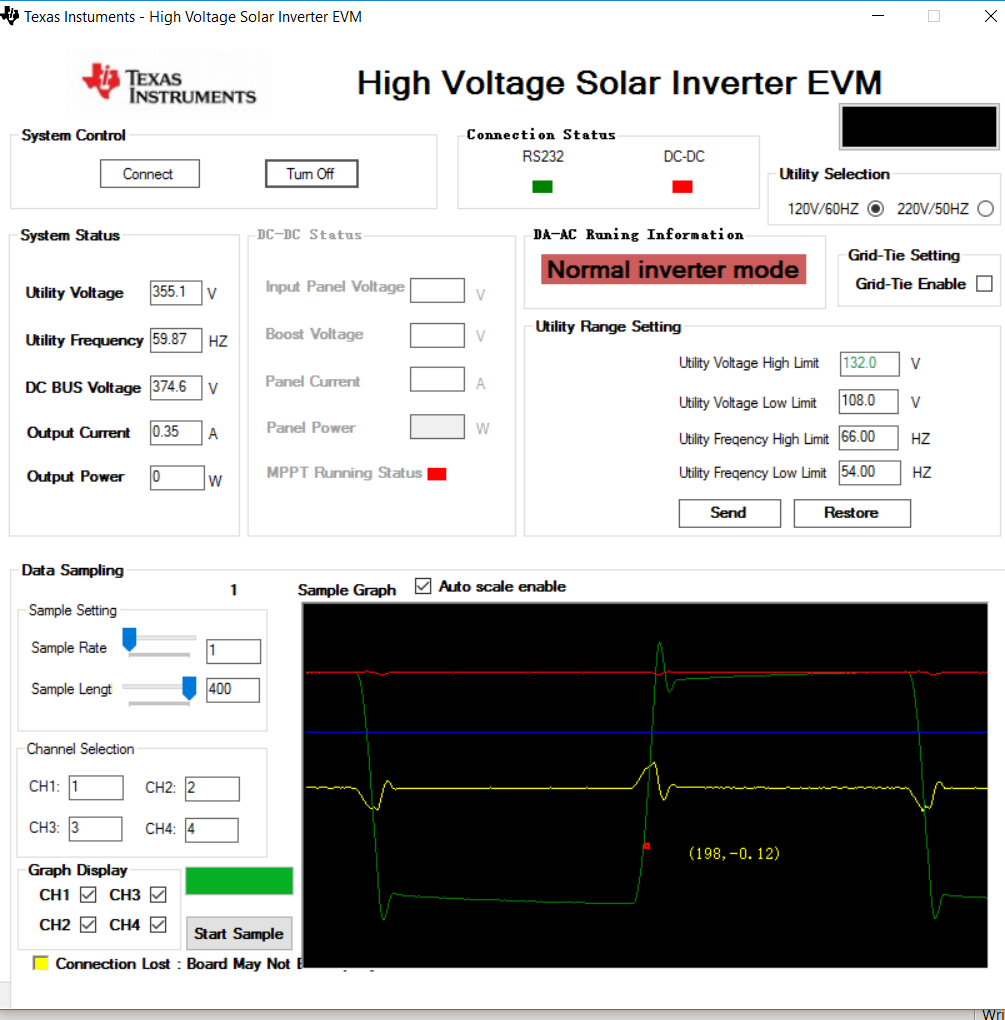The image size is (1005, 1020).
Task: Uncheck CH3 graph display
Action: click(158, 895)
